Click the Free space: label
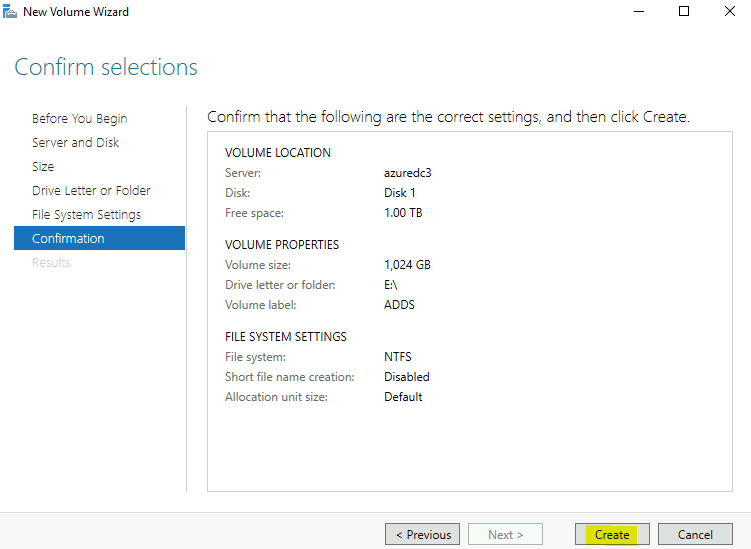Image resolution: width=751 pixels, height=549 pixels. click(254, 213)
